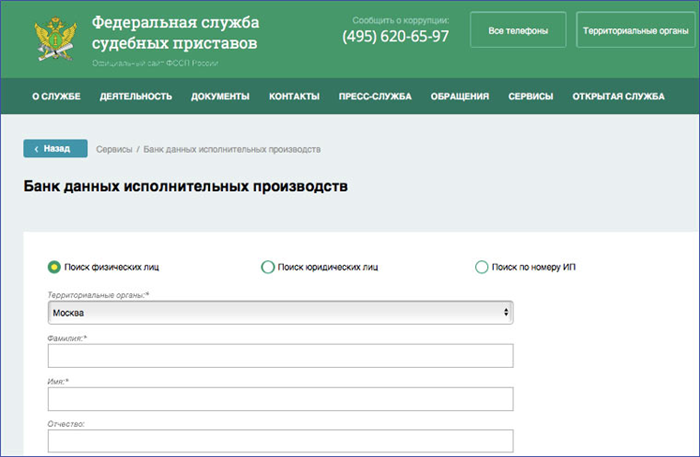Open ОБРАЩЕНИЯ in the navigation bar
The width and height of the screenshot is (700, 457).
(x=460, y=96)
